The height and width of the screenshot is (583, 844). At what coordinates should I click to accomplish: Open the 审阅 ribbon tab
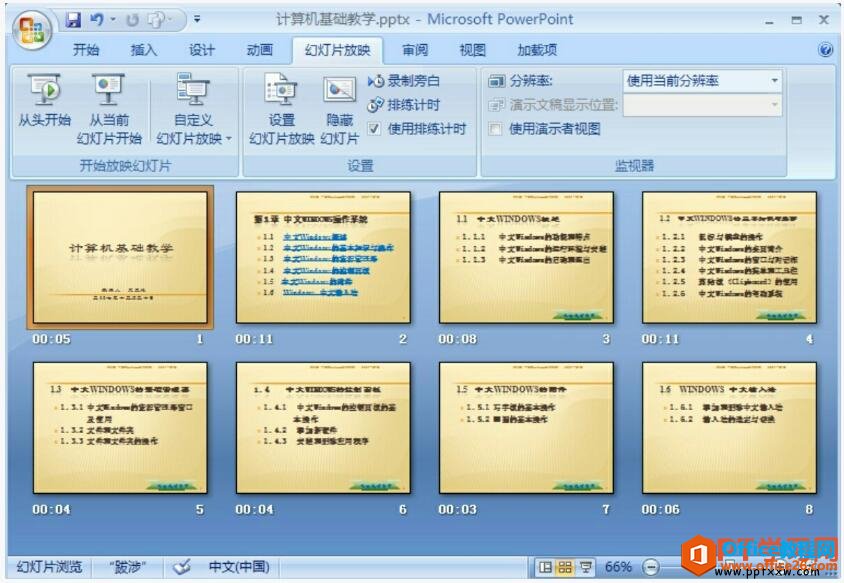point(415,50)
